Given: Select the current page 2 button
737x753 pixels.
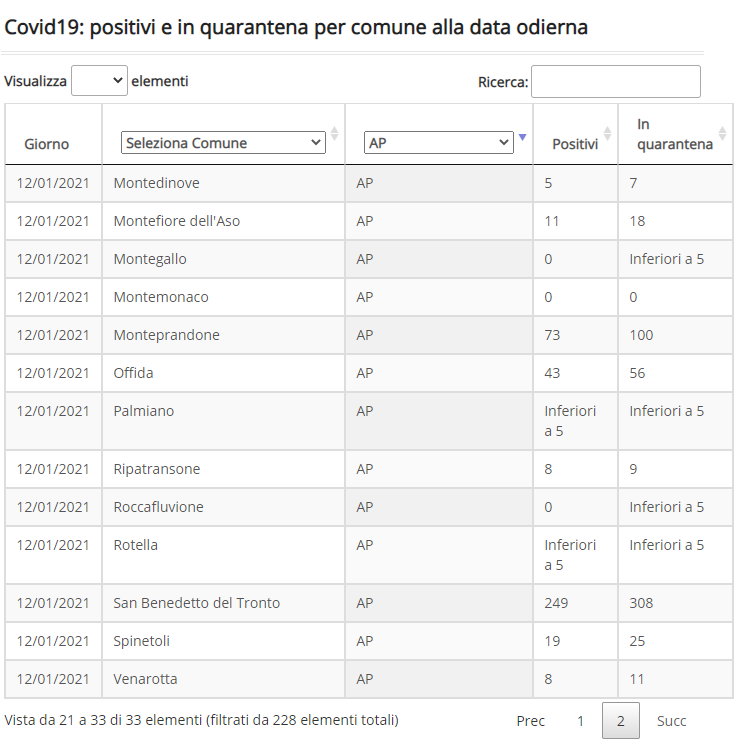Looking at the screenshot, I should coord(621,721).
